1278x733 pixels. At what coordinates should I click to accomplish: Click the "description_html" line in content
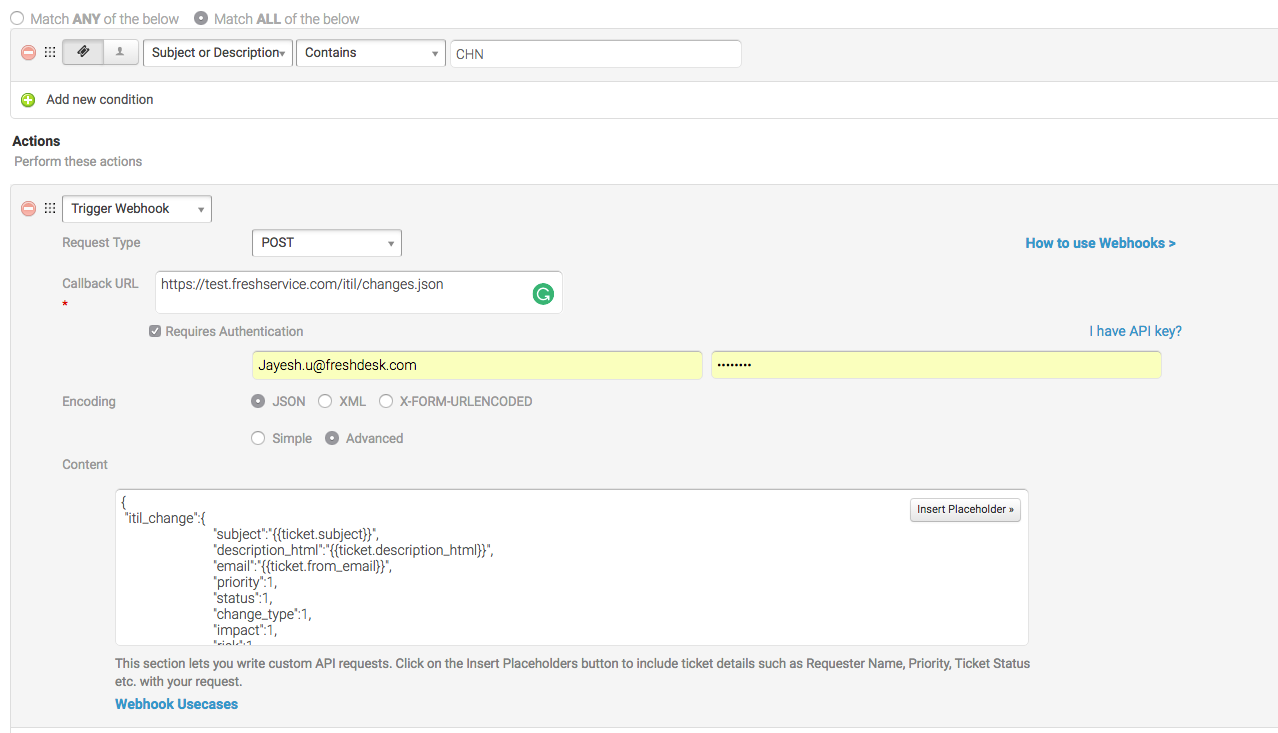click(x=353, y=550)
